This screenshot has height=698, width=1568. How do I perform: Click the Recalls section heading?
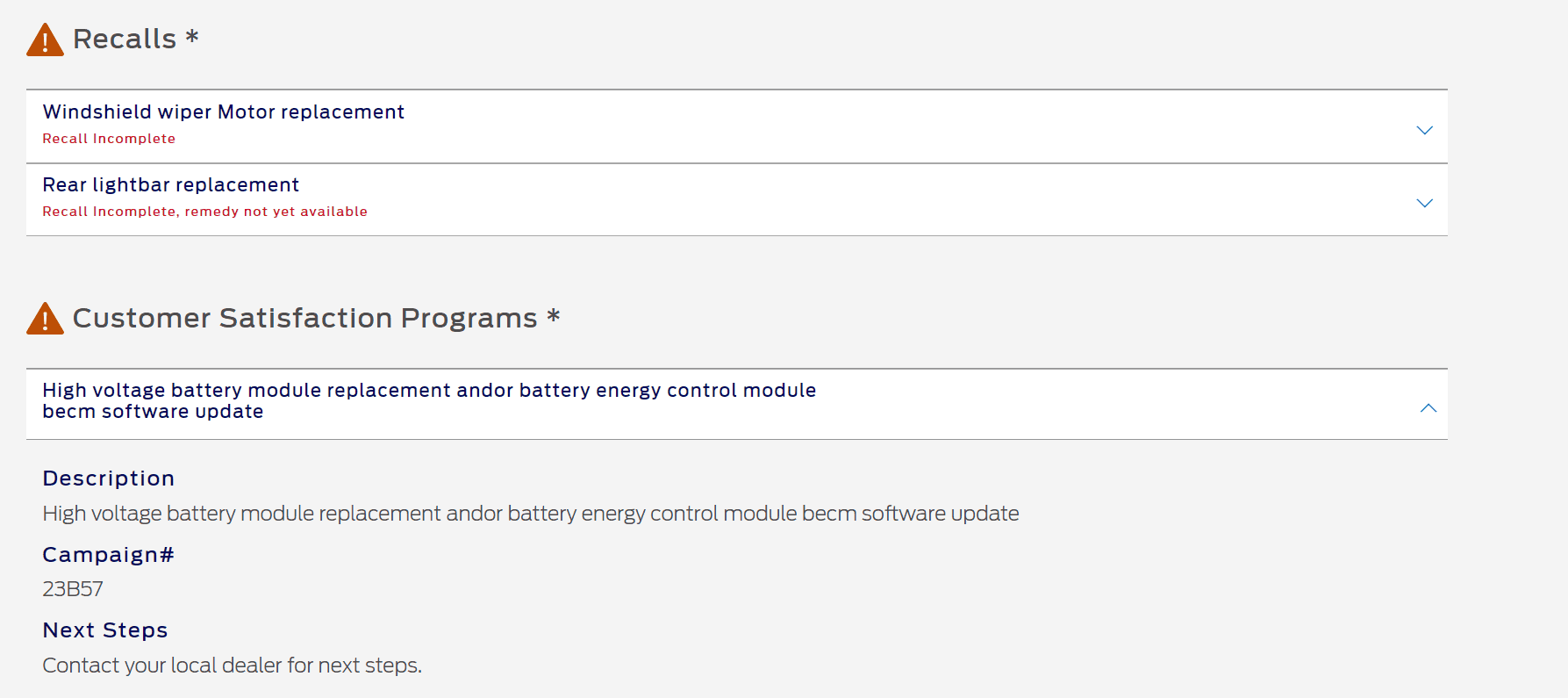125,40
